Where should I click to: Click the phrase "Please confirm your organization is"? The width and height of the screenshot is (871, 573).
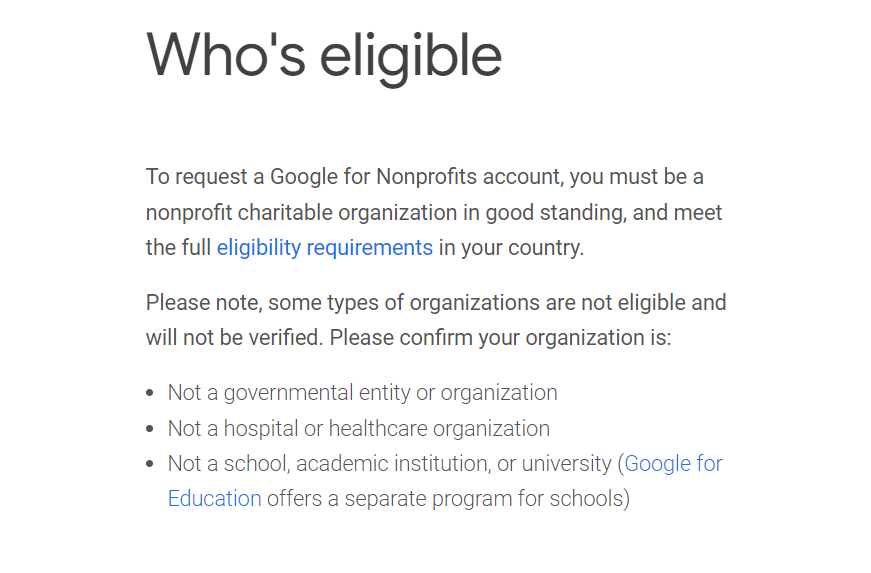tap(500, 338)
